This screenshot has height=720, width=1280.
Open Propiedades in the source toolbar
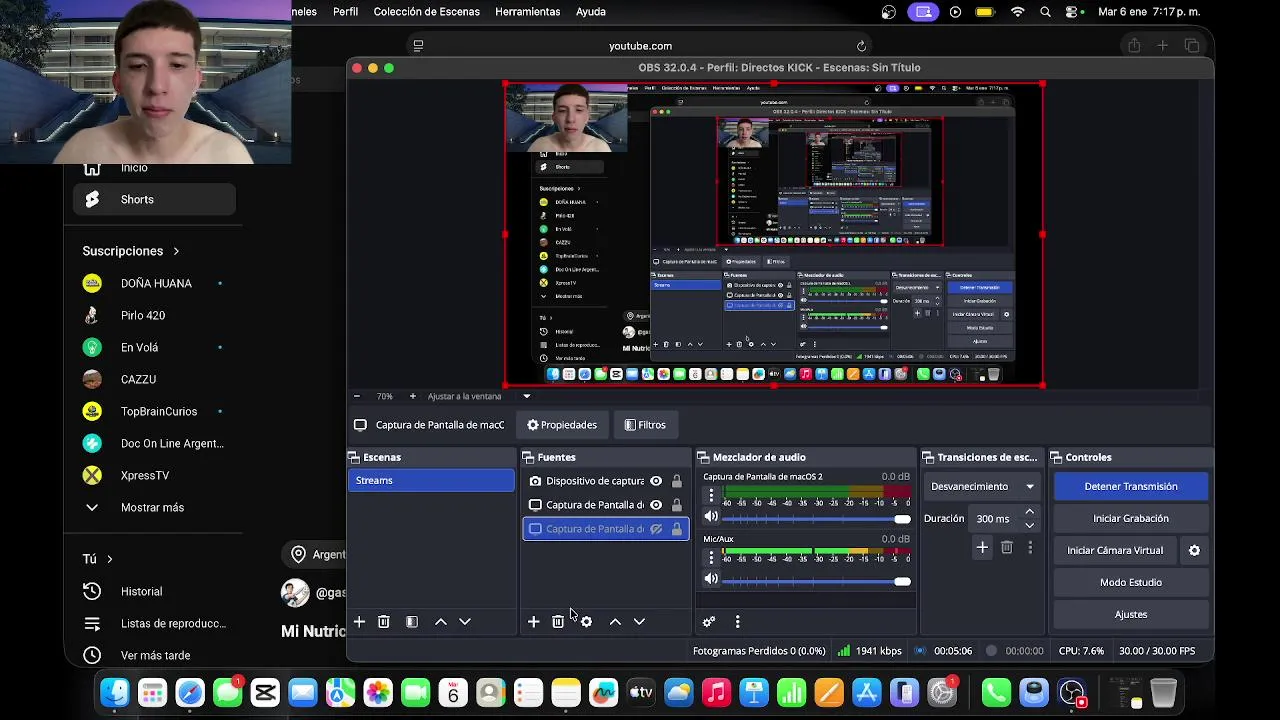[x=562, y=425]
